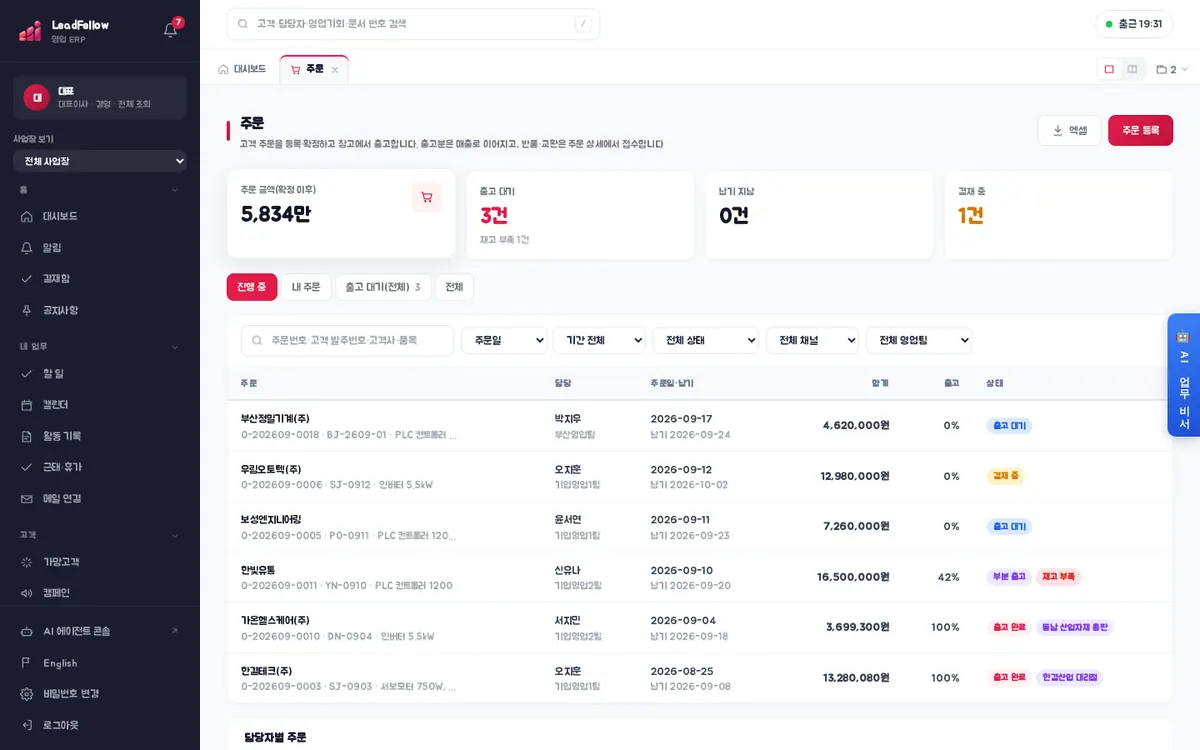
Task: Click the 결재 중 status badge for 우림오토텍
Action: [x=1005, y=476]
